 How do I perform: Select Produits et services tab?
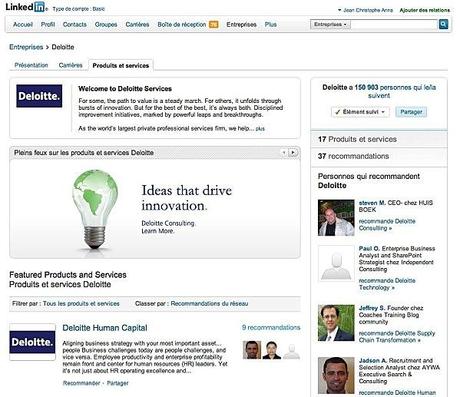pos(121,66)
